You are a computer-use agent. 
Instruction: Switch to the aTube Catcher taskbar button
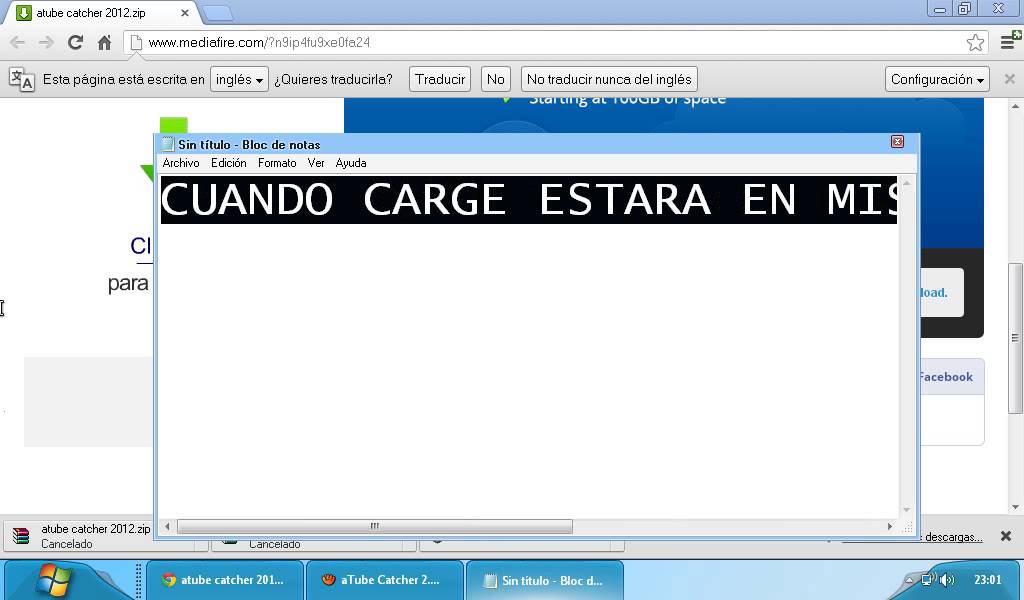coord(384,580)
